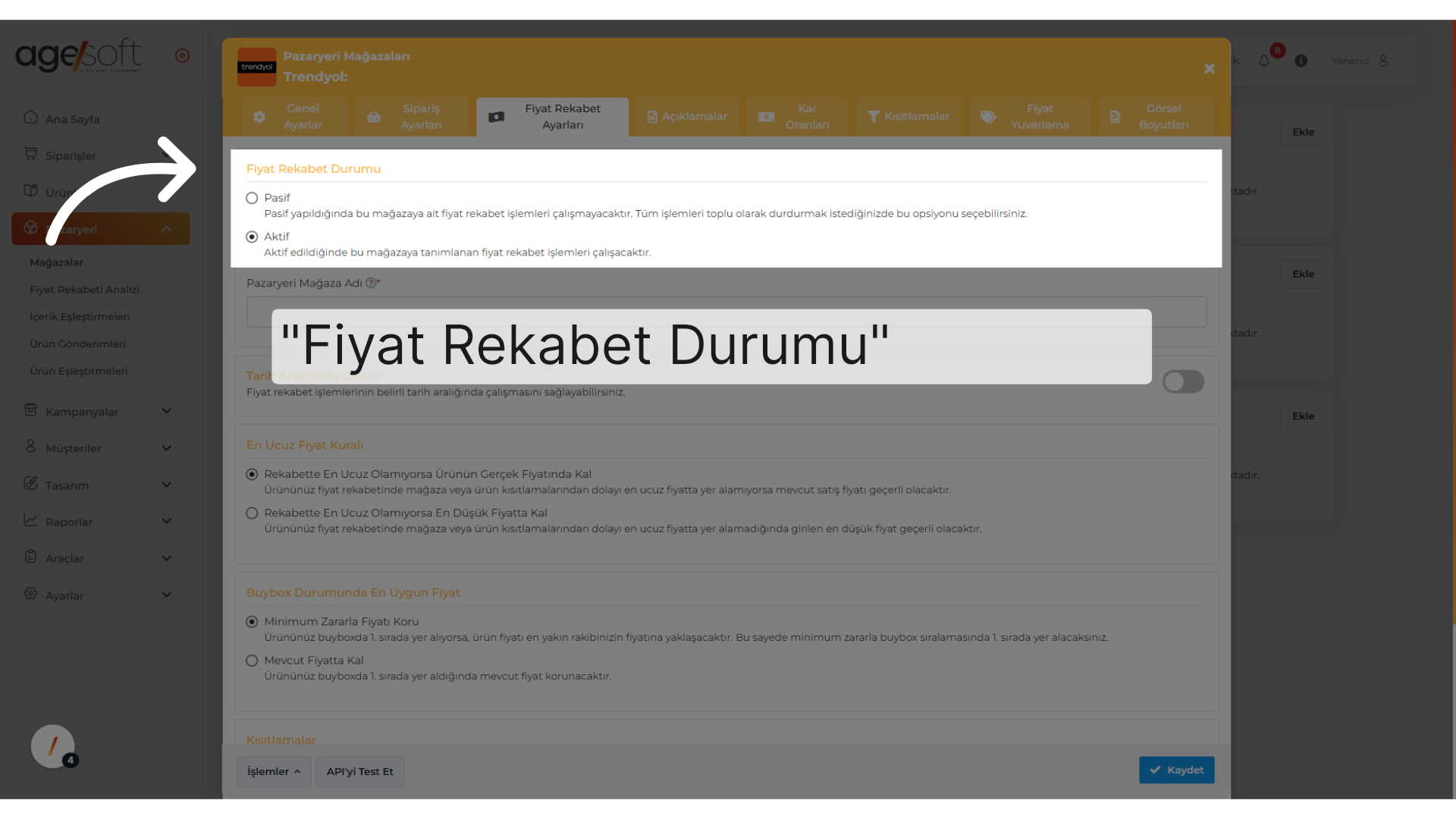Image resolution: width=1456 pixels, height=819 pixels.
Task: Close the Pazaryeri Mağazaları dialog
Action: click(1210, 69)
